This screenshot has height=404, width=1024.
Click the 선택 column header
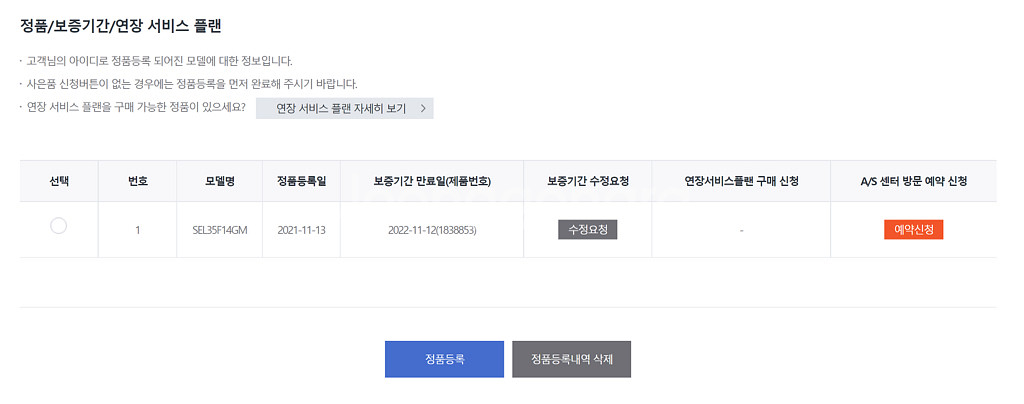59,181
